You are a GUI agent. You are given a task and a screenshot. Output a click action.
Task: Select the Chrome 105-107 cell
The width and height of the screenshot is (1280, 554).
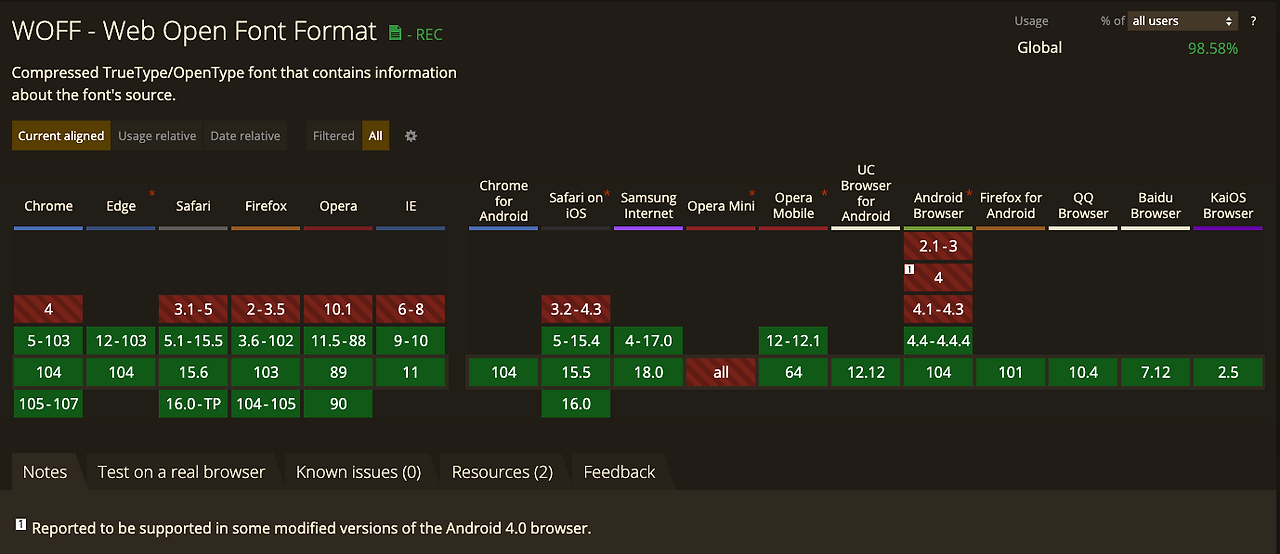pyautogui.click(x=49, y=404)
